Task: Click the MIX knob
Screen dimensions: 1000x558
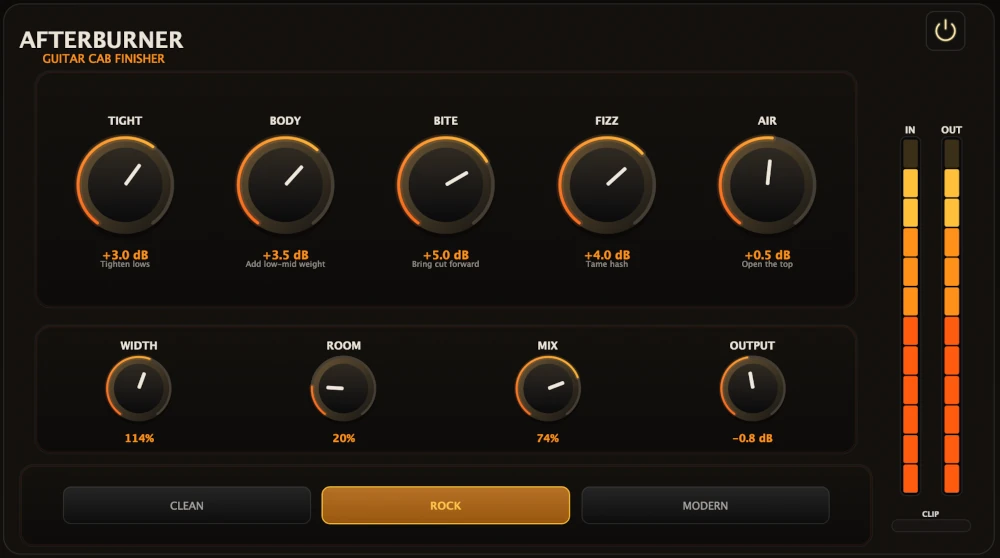Action: click(x=548, y=388)
